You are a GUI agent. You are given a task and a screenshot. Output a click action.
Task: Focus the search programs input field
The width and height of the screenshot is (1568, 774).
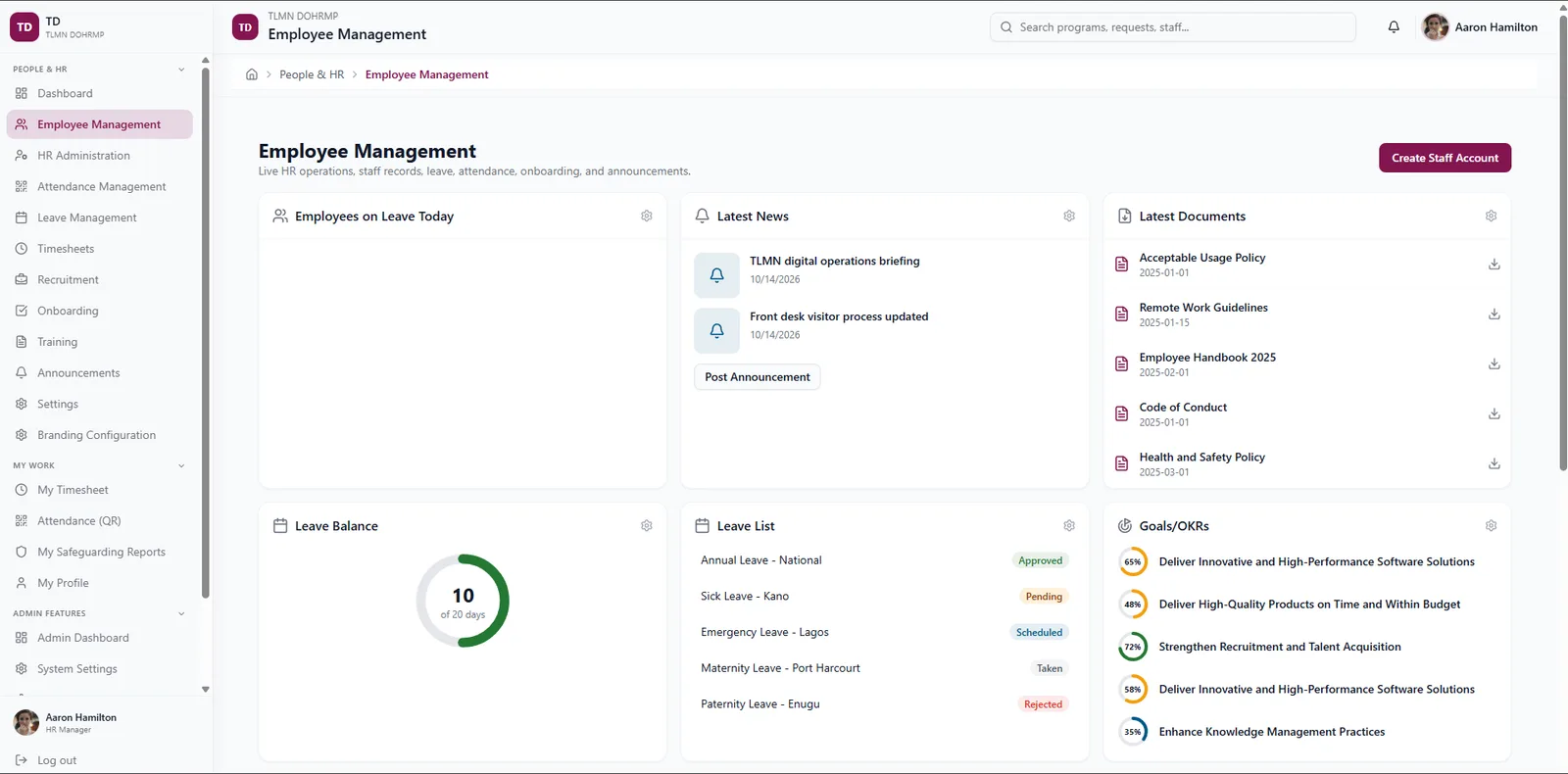[x=1173, y=27]
